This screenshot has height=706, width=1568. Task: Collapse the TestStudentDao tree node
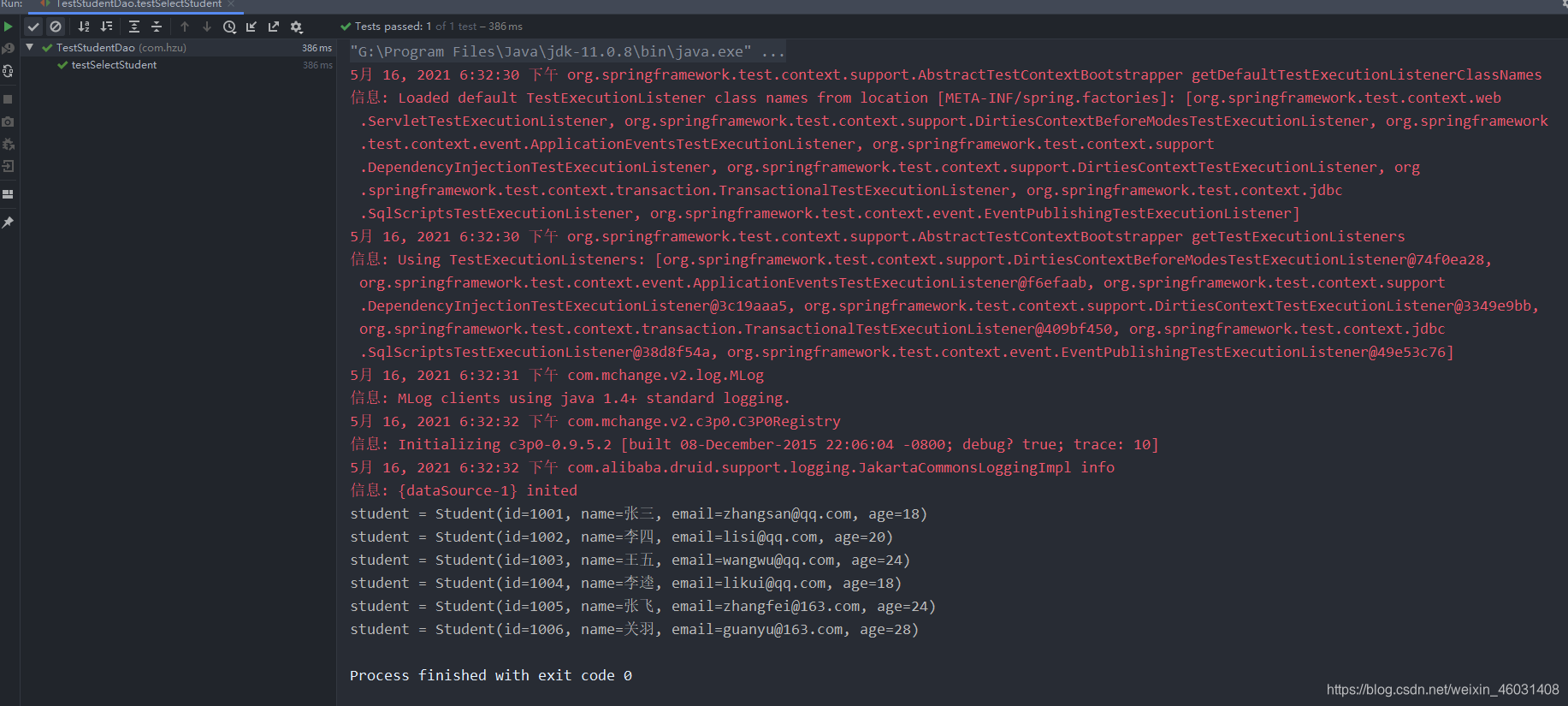coord(30,47)
